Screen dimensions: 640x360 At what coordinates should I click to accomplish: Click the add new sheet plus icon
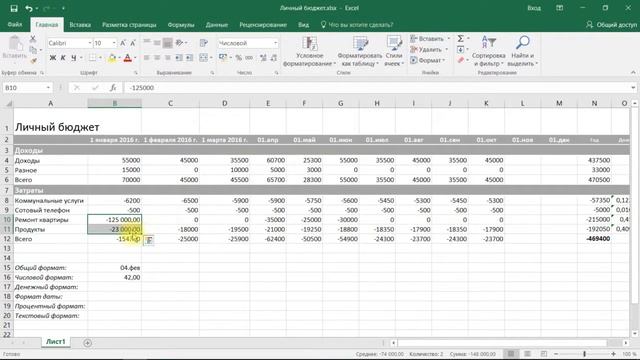87,343
